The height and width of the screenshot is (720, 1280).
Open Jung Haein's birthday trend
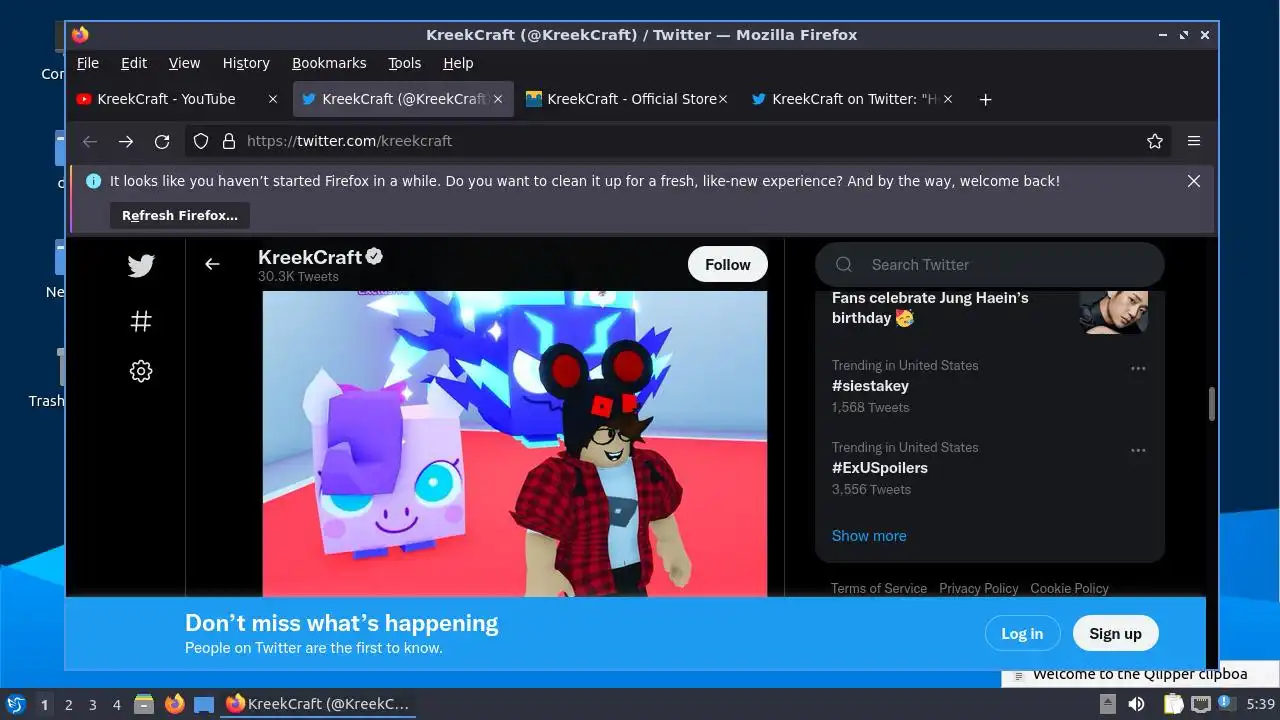coord(930,308)
